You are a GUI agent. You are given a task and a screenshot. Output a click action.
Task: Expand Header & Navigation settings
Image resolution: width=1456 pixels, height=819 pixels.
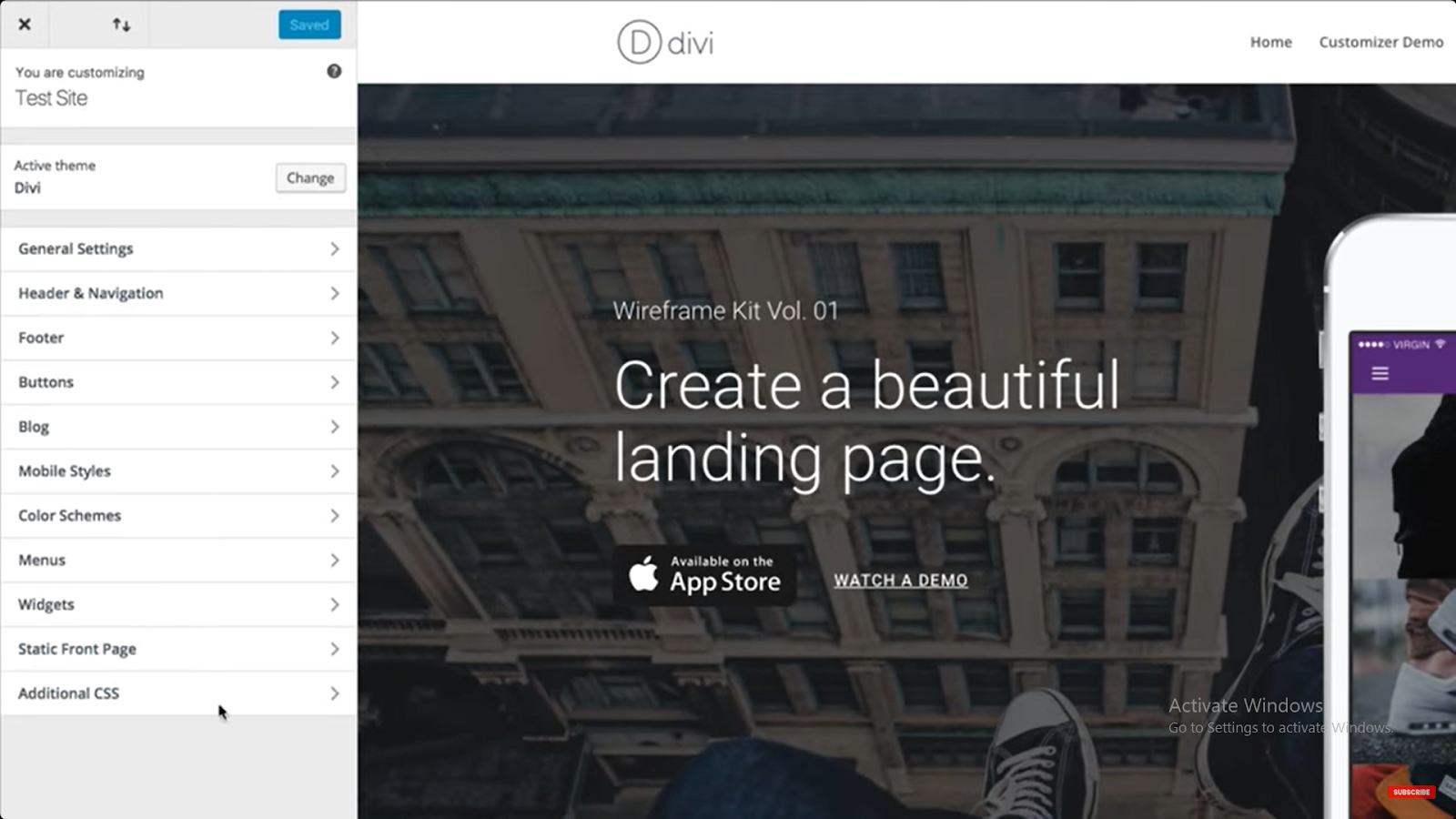tap(178, 293)
